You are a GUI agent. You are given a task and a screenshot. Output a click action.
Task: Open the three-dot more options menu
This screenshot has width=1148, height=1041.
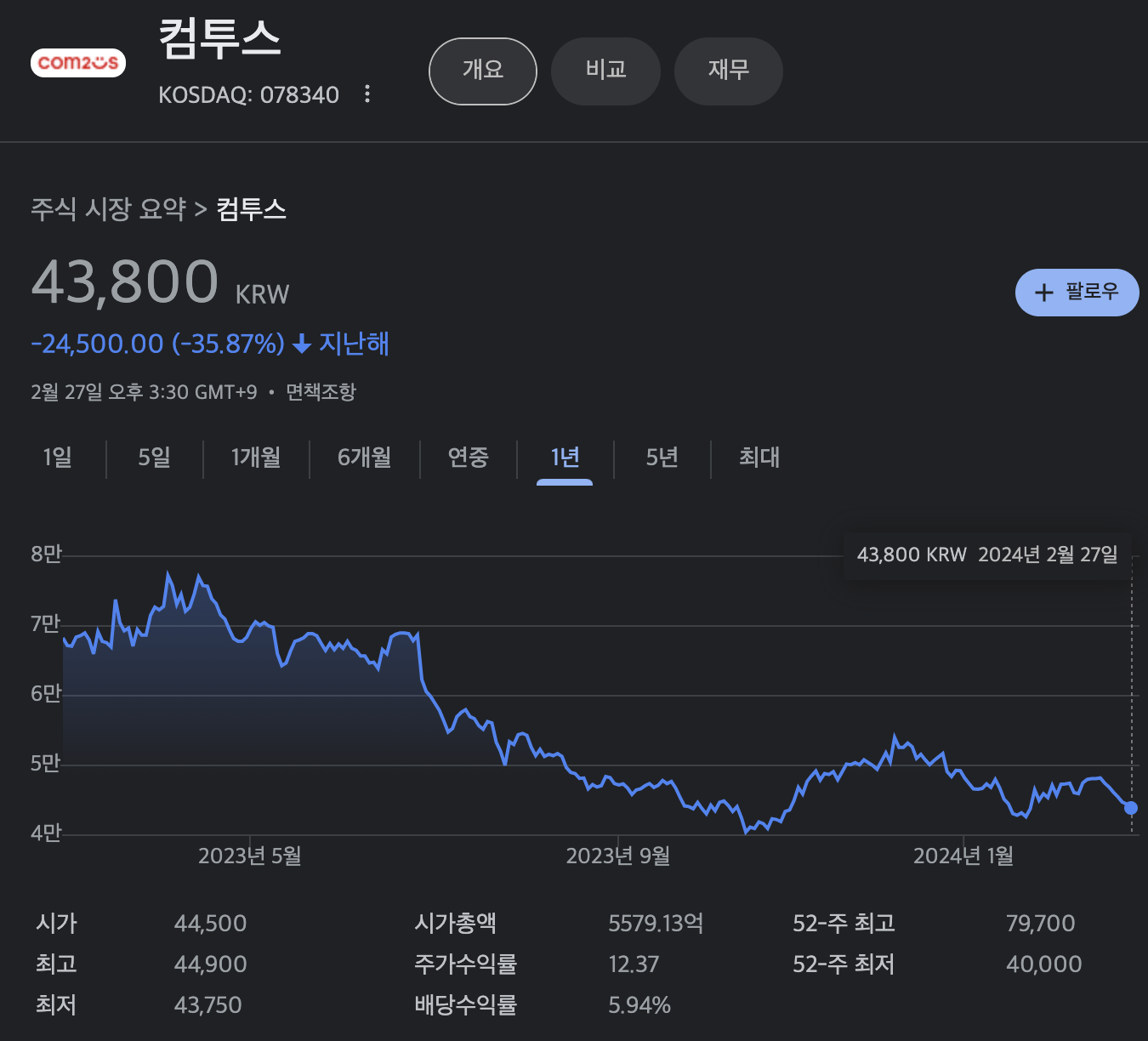[367, 94]
